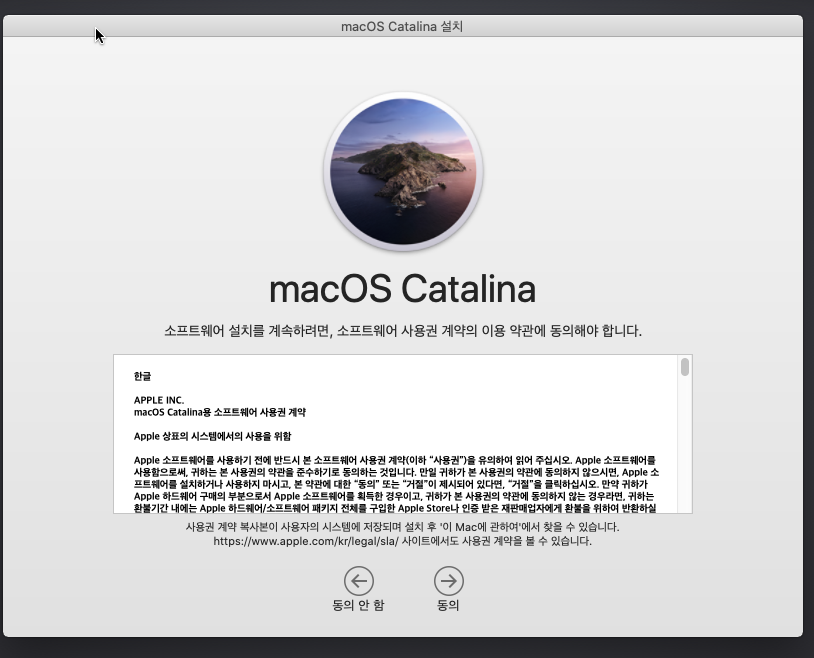814x658 pixels.
Task: Click the '사용권 계약 복사본이' notice line
Action: pos(403,527)
